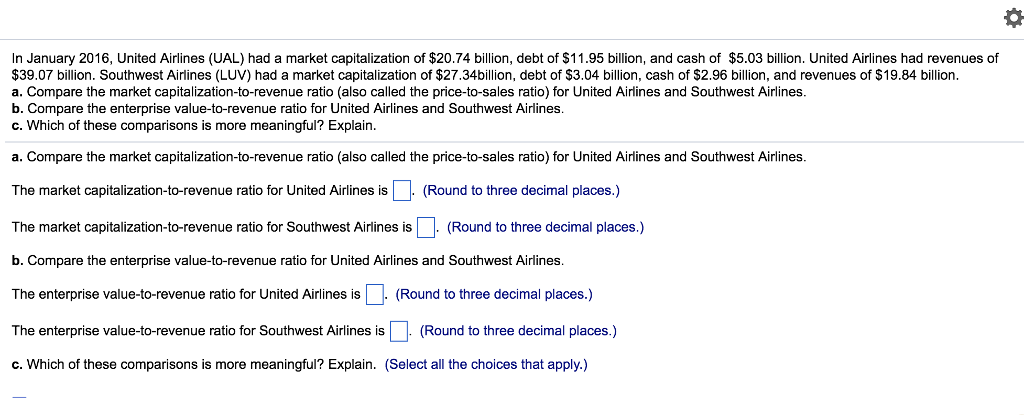Click the opening line "In January 2016, United Airlines"
The width and height of the screenshot is (1024, 415).
(504, 59)
